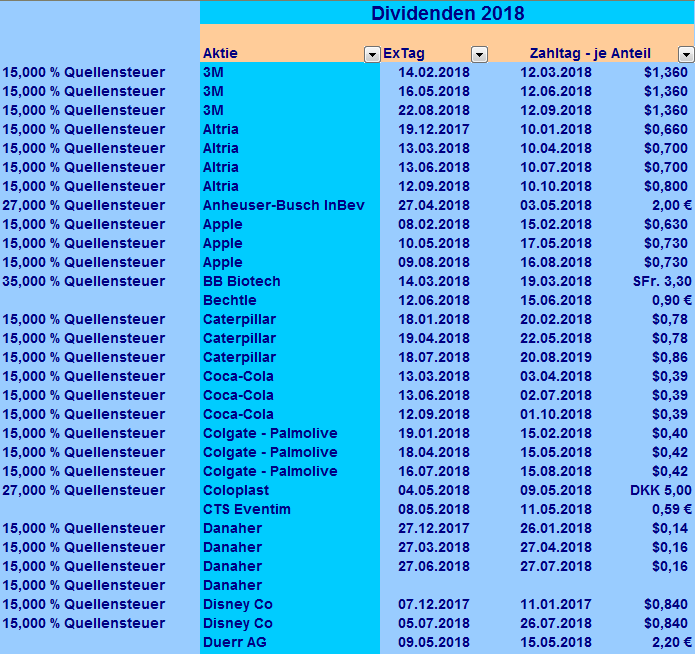Viewport: 695px width, 654px height.
Task: Select Coloplast dividend DKK 5,00
Action: pyautogui.click(x=661, y=490)
